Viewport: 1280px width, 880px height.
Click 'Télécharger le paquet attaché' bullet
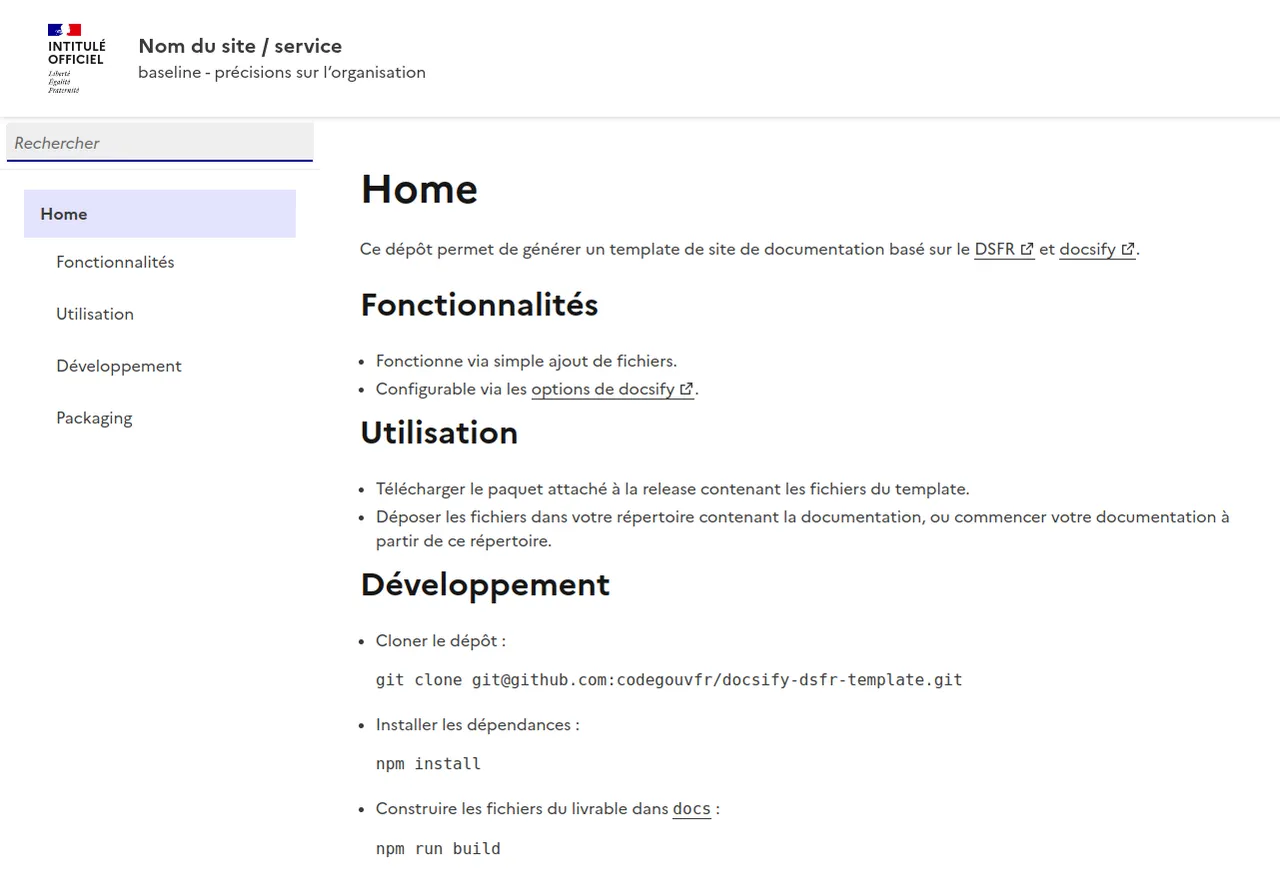click(x=672, y=489)
